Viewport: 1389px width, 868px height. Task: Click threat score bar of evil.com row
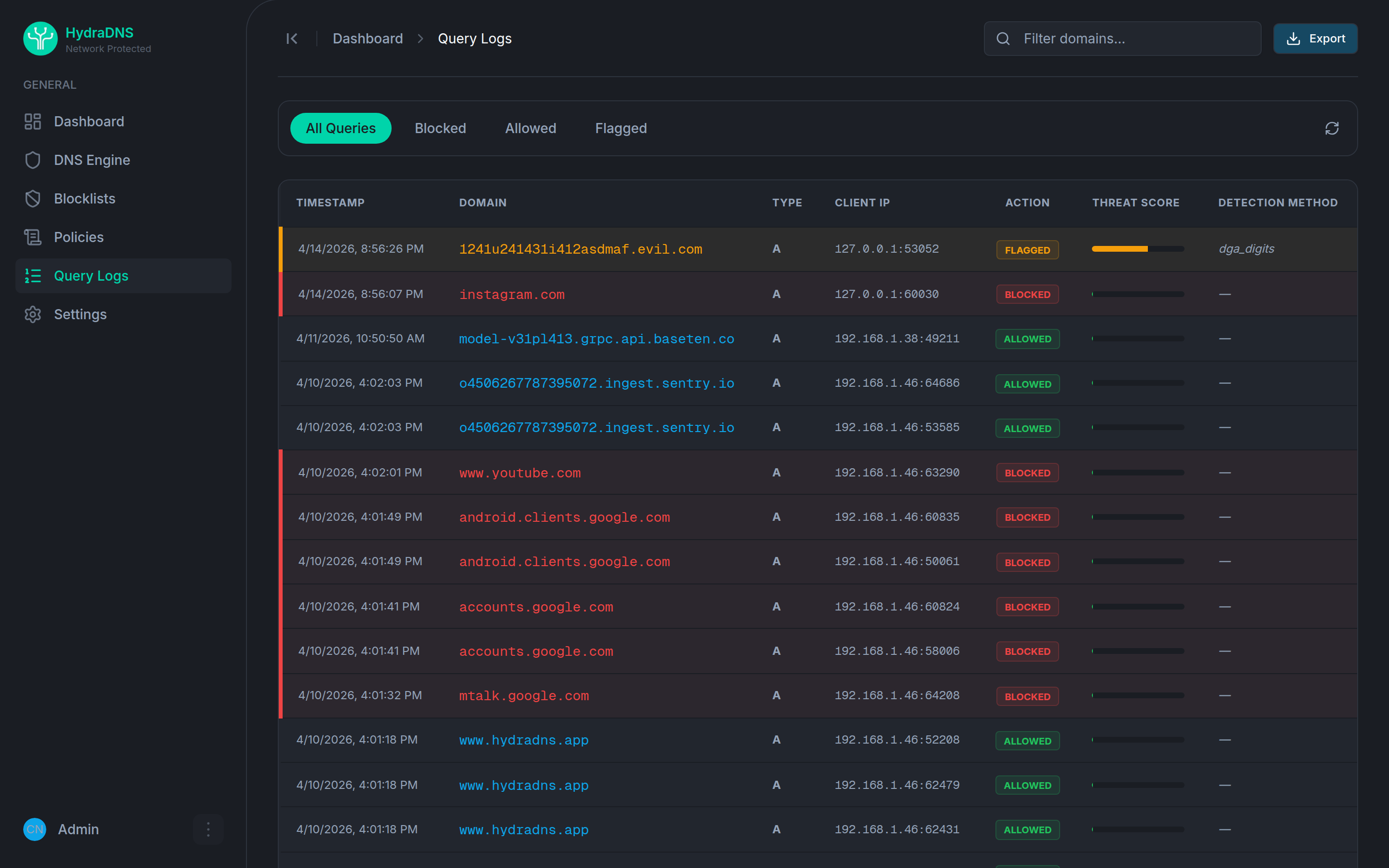[1138, 248]
